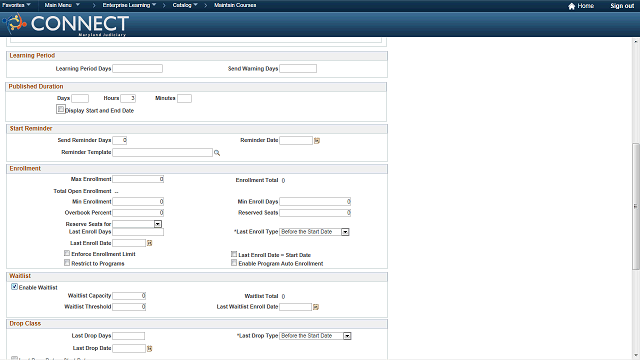Screen dimensions: 640x360
Task: Click the Published Duration Minutes field
Action: 184,98
